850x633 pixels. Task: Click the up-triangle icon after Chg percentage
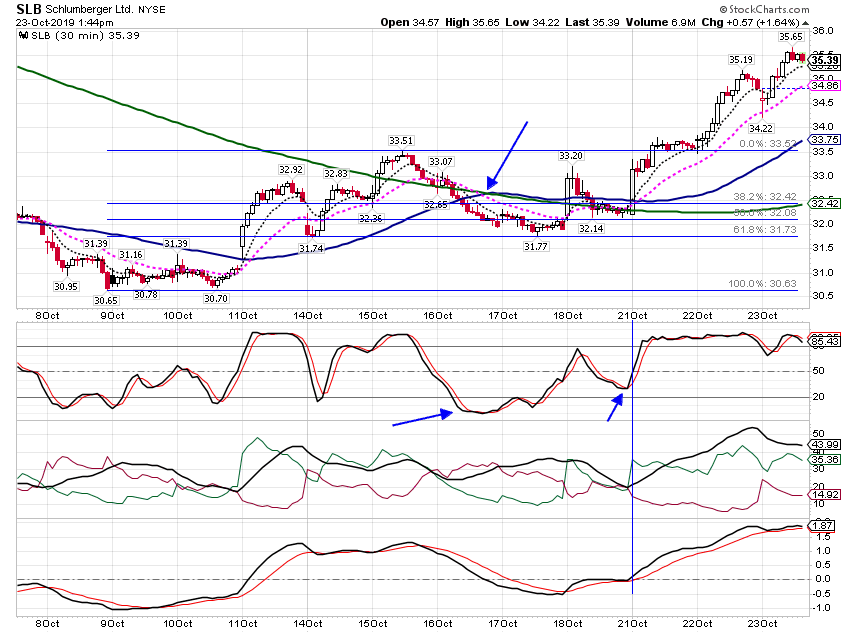pyautogui.click(x=806, y=23)
